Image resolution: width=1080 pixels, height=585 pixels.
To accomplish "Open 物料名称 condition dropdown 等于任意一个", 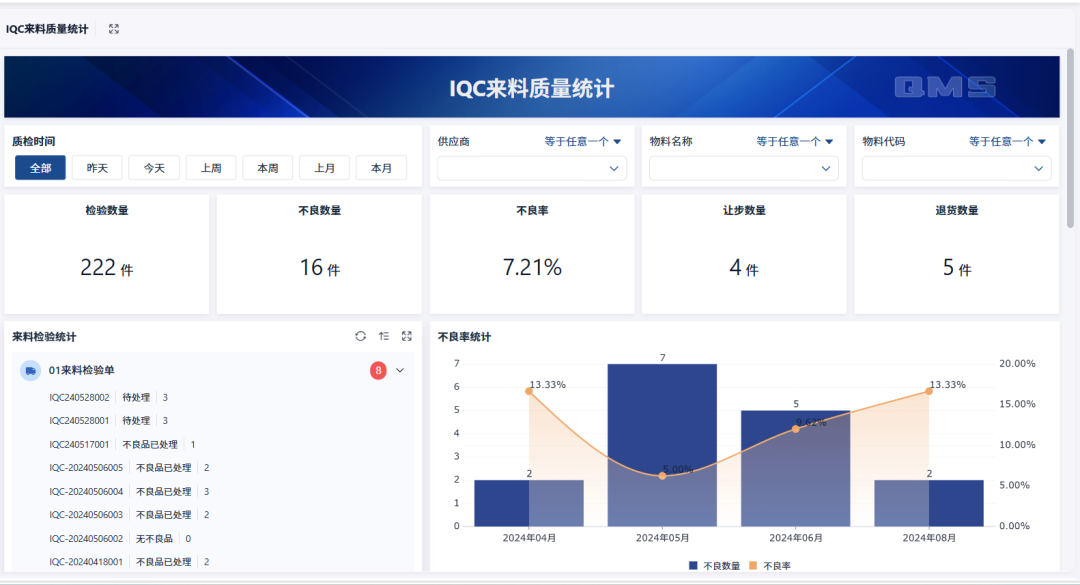I will (x=795, y=141).
